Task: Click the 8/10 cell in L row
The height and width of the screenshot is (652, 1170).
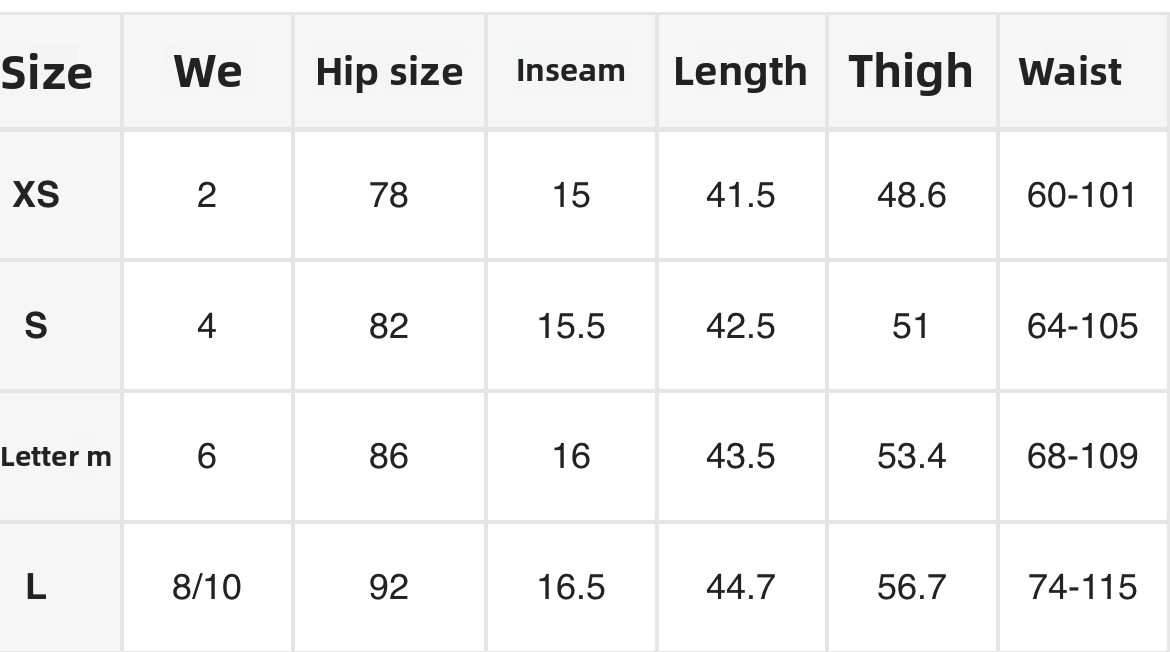Action: tap(207, 587)
